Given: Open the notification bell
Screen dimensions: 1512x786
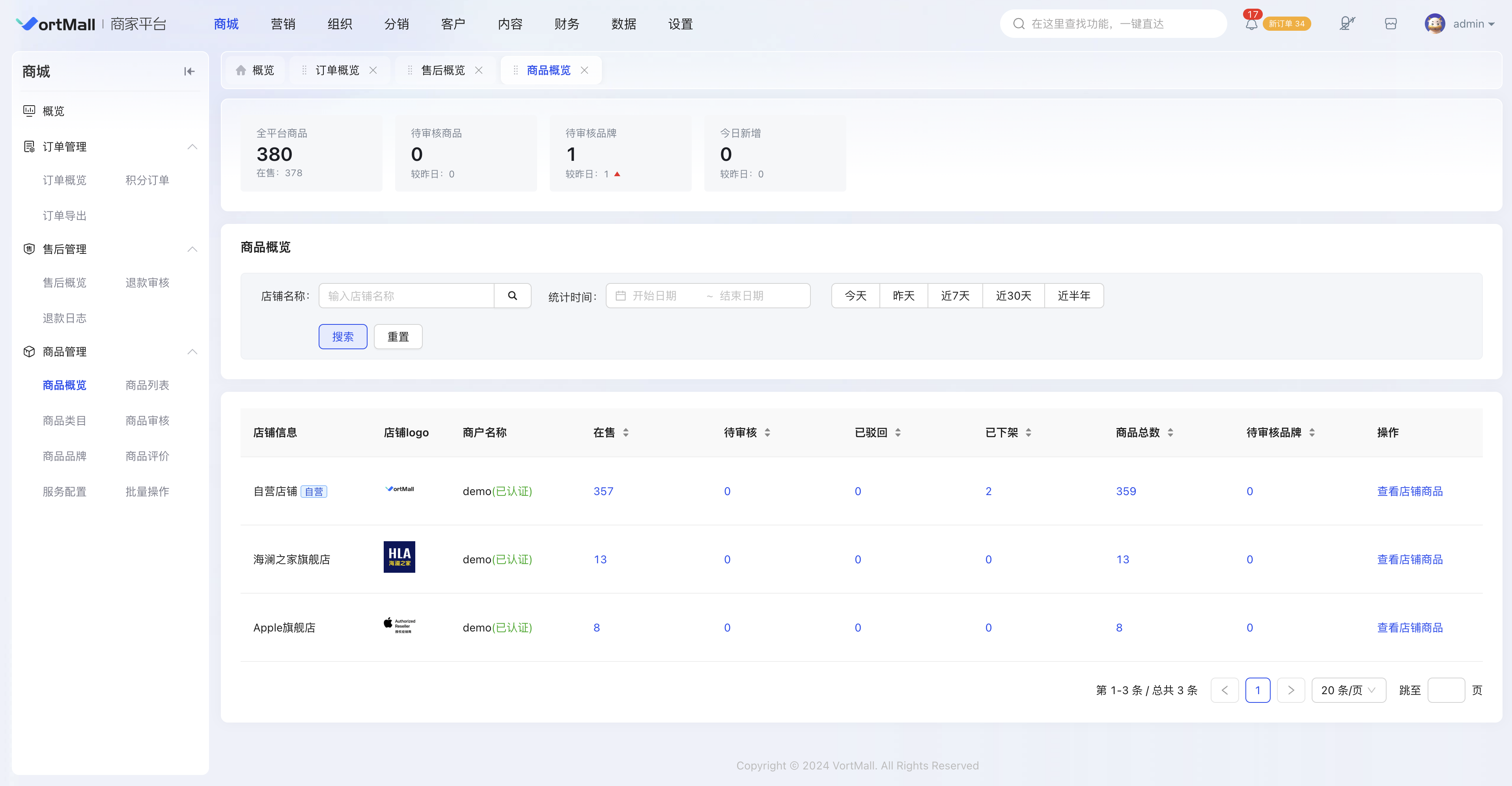Looking at the screenshot, I should click(1251, 24).
